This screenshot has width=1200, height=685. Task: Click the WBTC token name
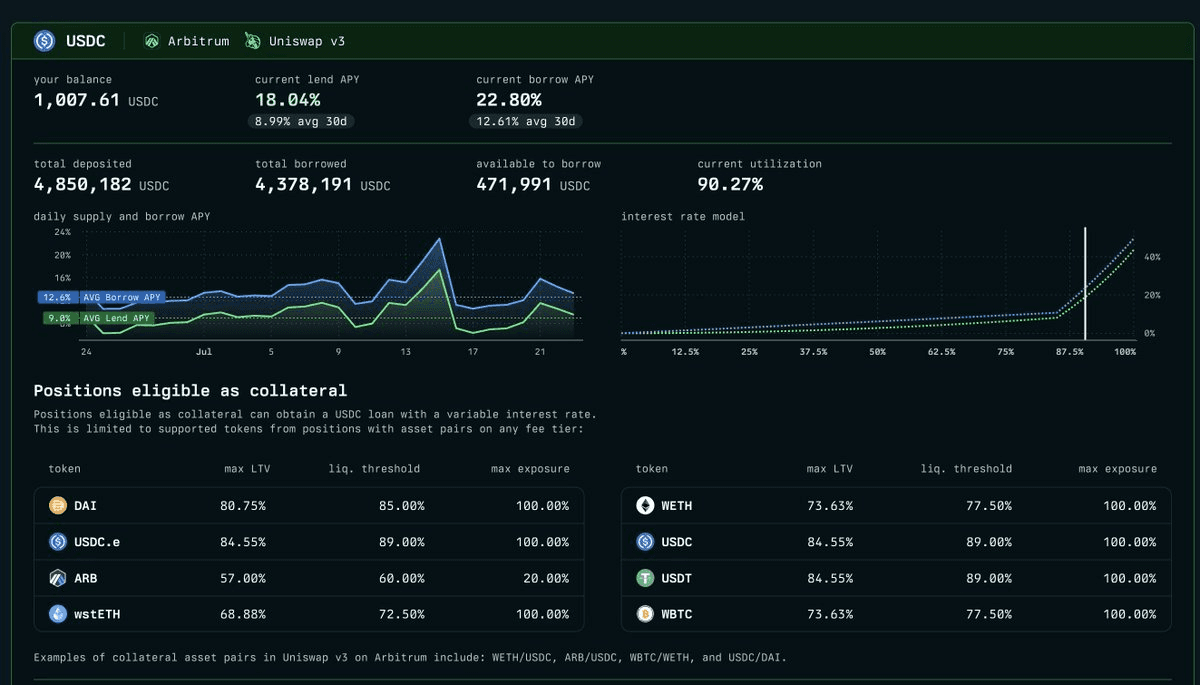pos(677,614)
